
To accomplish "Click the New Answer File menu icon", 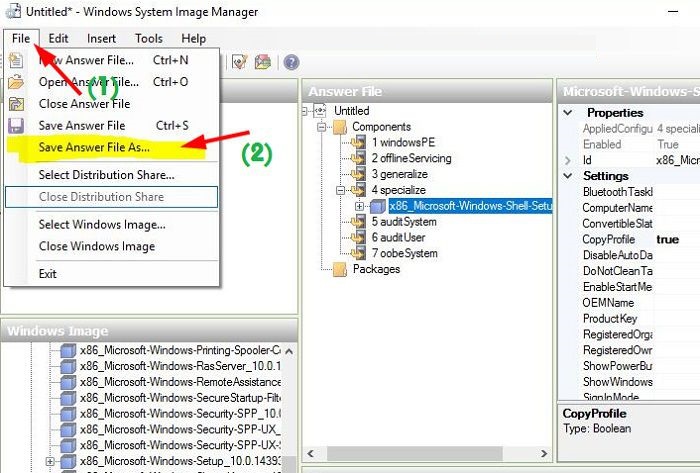I will (x=16, y=60).
